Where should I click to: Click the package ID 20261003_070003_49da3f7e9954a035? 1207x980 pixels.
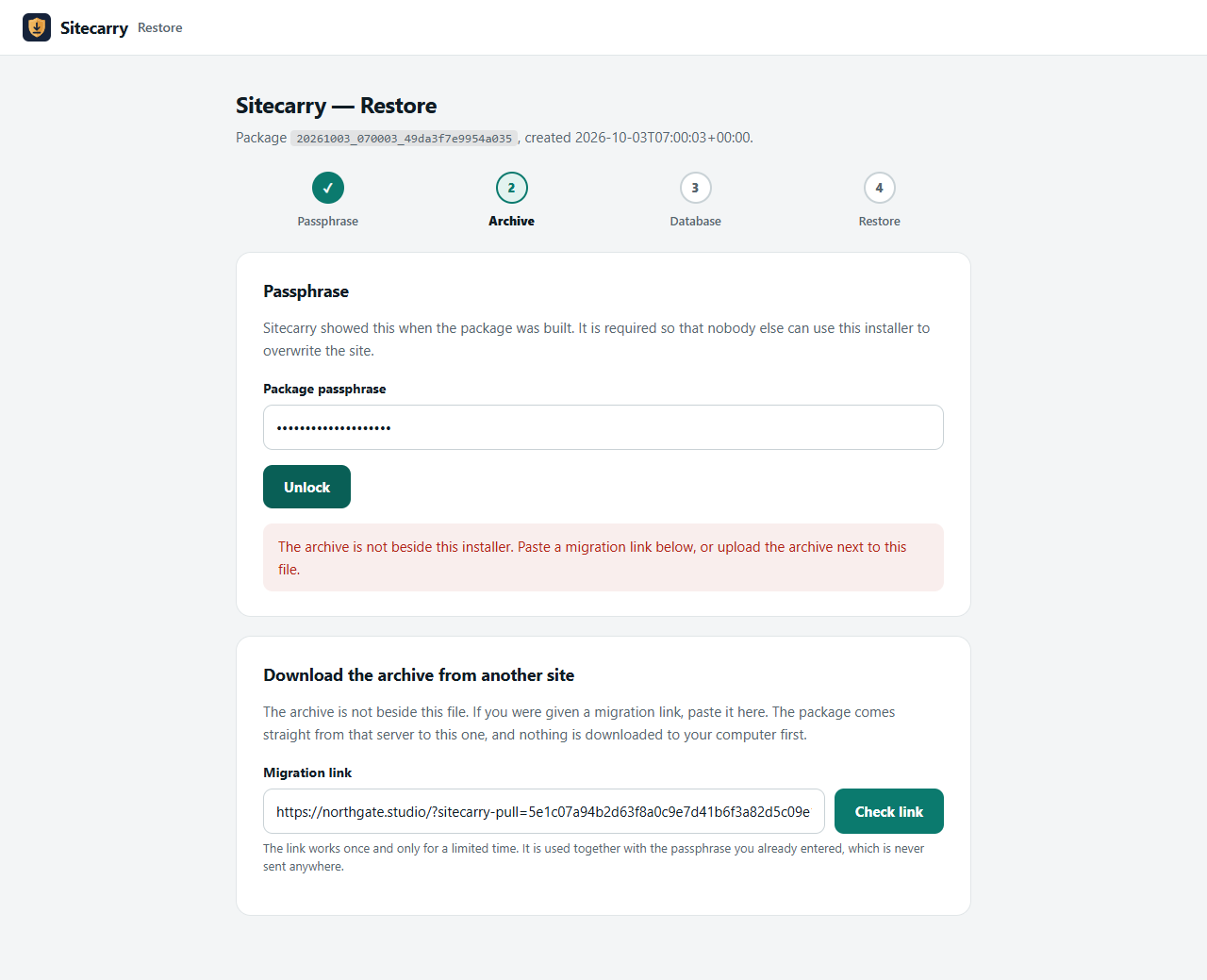click(x=405, y=139)
